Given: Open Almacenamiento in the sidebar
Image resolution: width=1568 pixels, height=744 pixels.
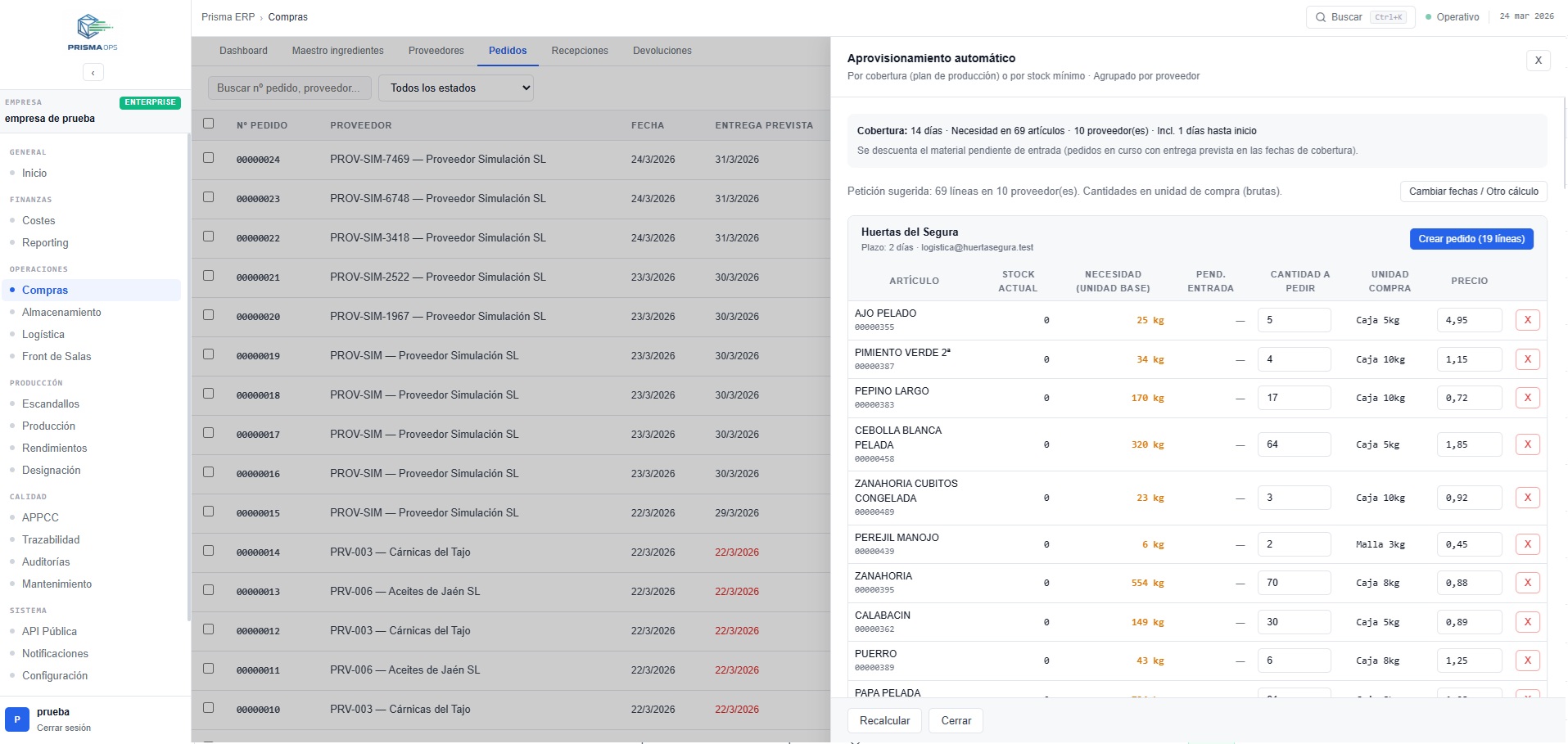Looking at the screenshot, I should [x=61, y=313].
